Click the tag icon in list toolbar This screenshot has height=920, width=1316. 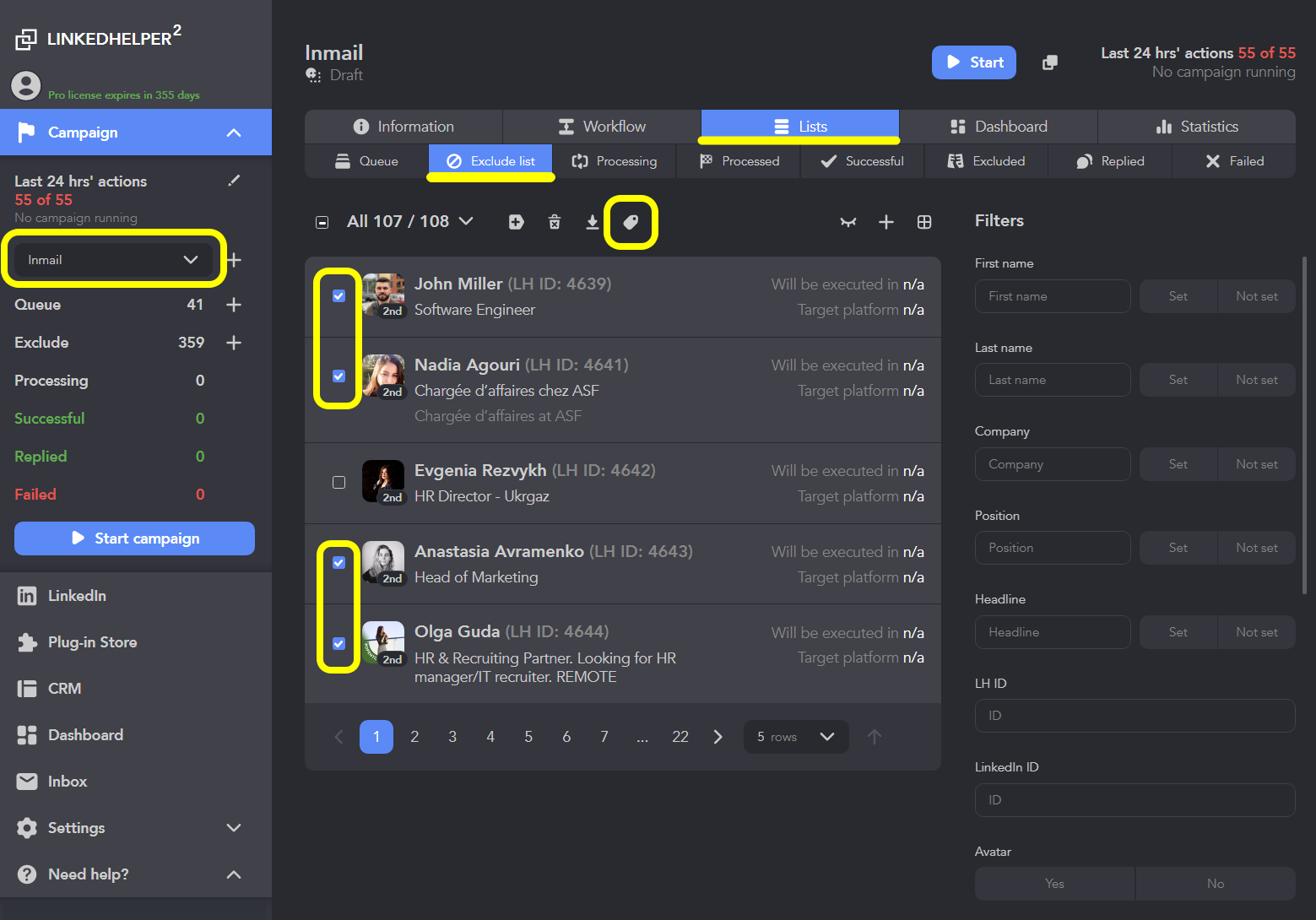point(631,222)
